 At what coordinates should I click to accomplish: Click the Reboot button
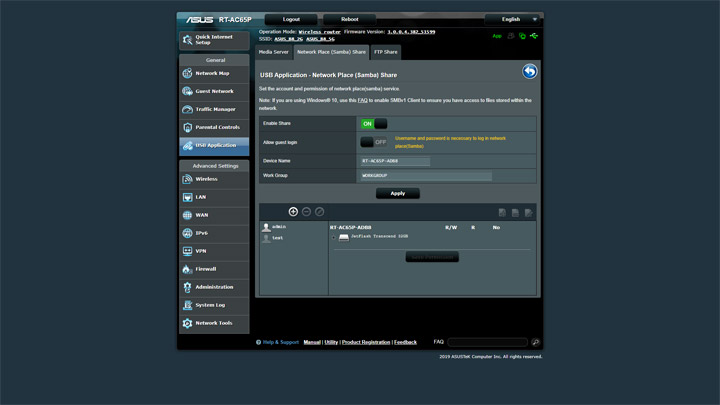pyautogui.click(x=349, y=19)
